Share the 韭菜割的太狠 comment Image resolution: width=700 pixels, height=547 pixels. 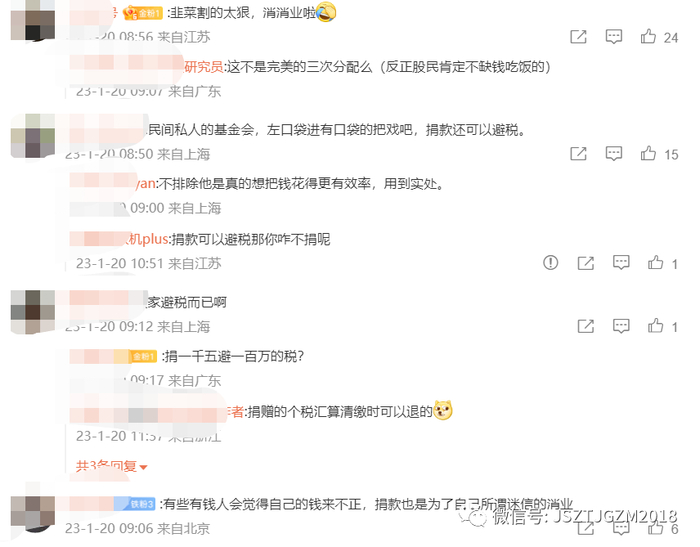[579, 37]
